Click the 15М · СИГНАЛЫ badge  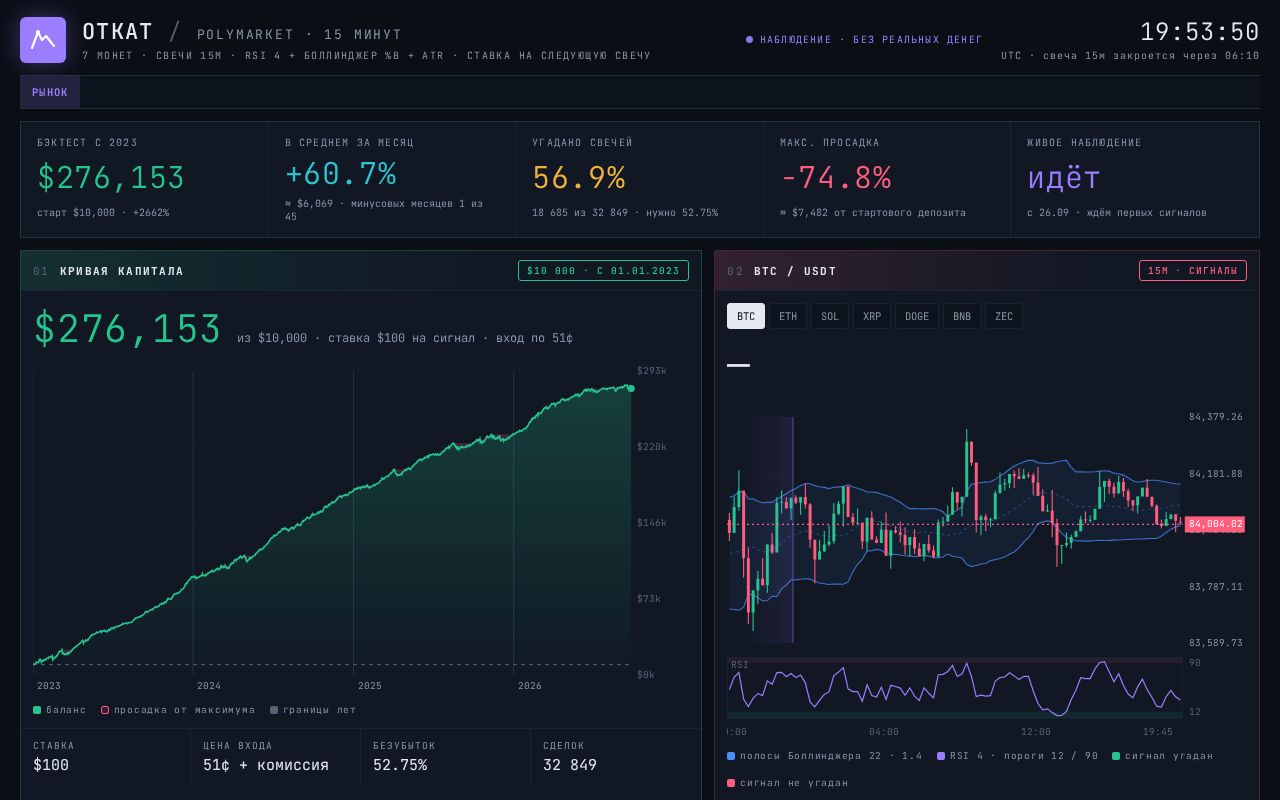1193,271
